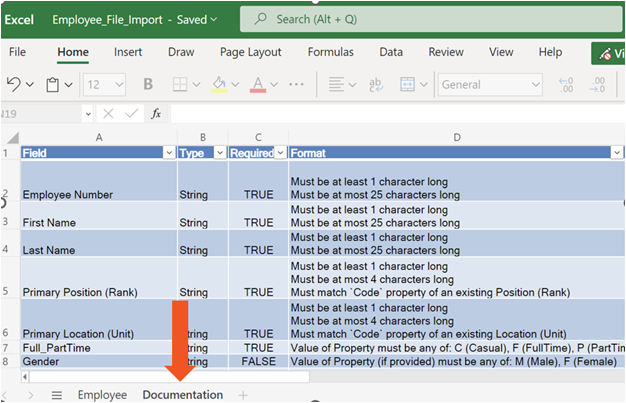
Task: Click the FALSE value for Gender
Action: (x=259, y=361)
